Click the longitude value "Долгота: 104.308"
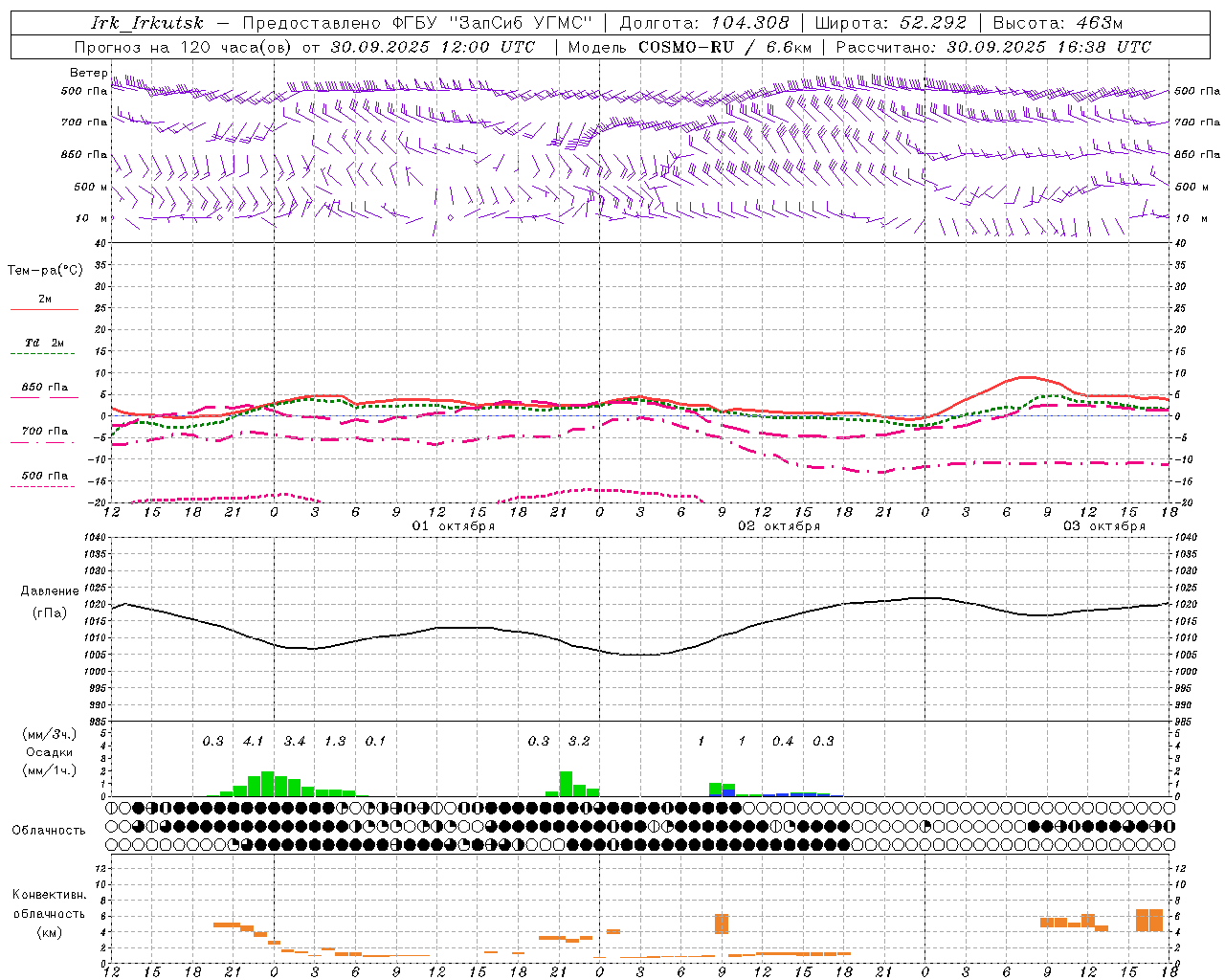1225x980 pixels. pos(704,23)
